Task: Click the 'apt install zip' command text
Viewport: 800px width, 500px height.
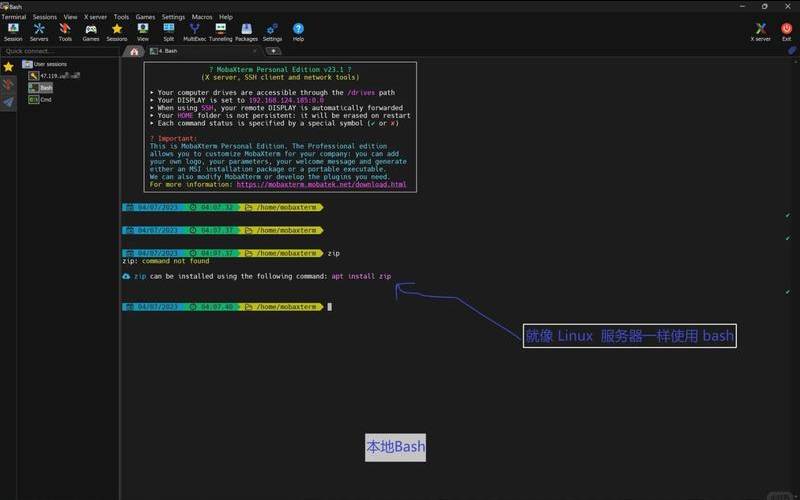Action: coord(361,276)
